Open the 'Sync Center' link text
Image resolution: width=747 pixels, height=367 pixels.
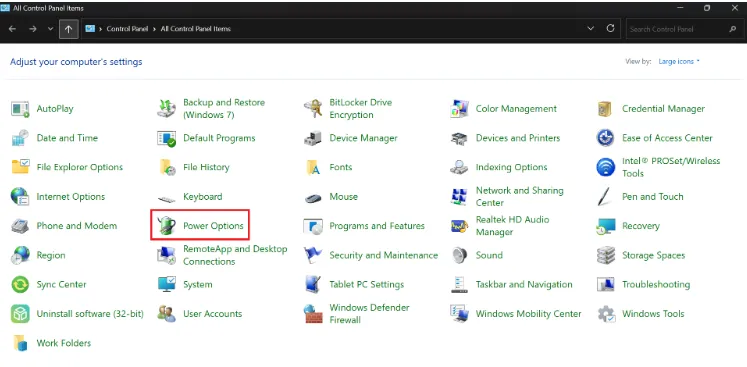(61, 285)
